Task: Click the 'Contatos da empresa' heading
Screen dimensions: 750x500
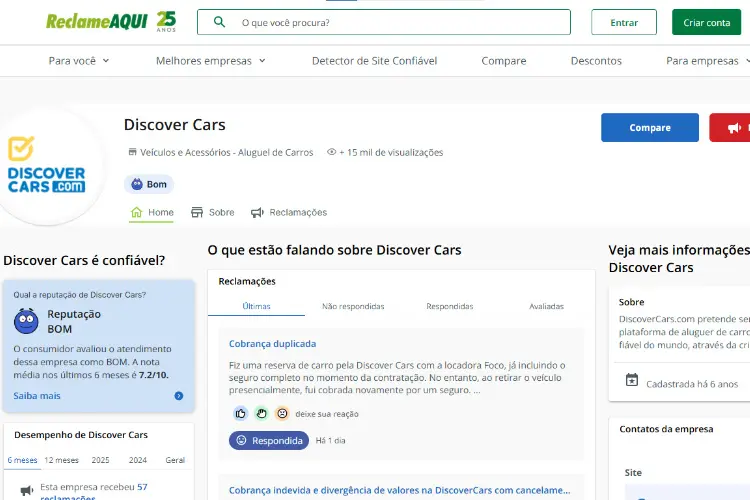Action: tap(666, 429)
